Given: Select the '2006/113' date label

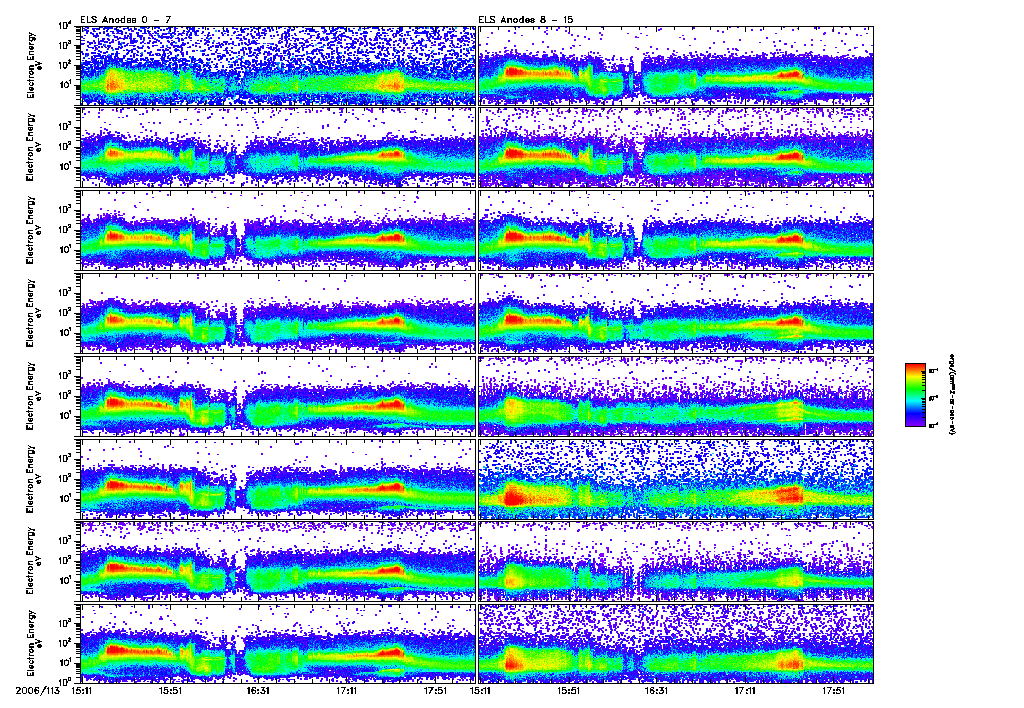Looking at the screenshot, I should pyautogui.click(x=37, y=690).
